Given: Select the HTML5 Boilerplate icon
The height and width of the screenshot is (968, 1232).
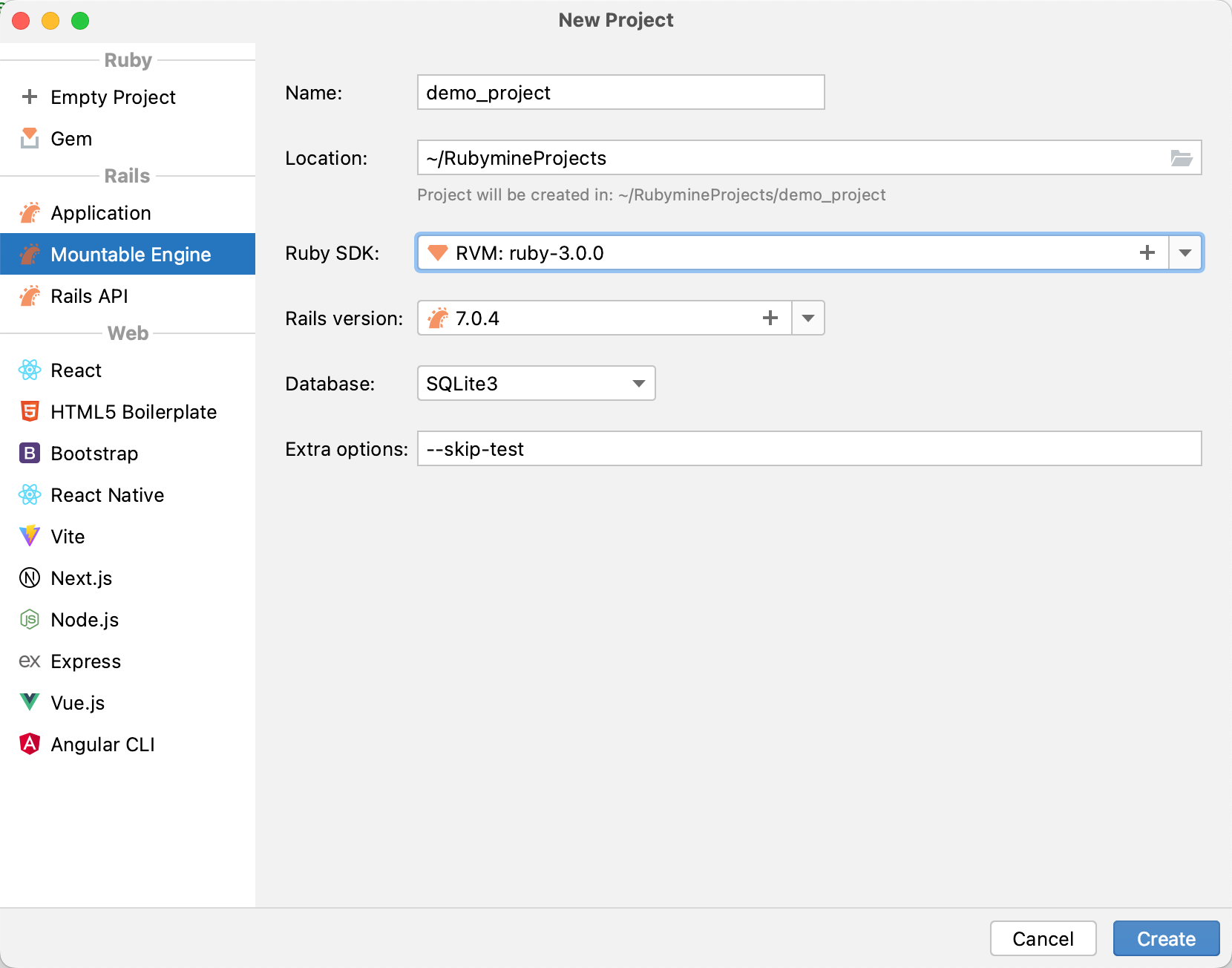Looking at the screenshot, I should tap(29, 411).
